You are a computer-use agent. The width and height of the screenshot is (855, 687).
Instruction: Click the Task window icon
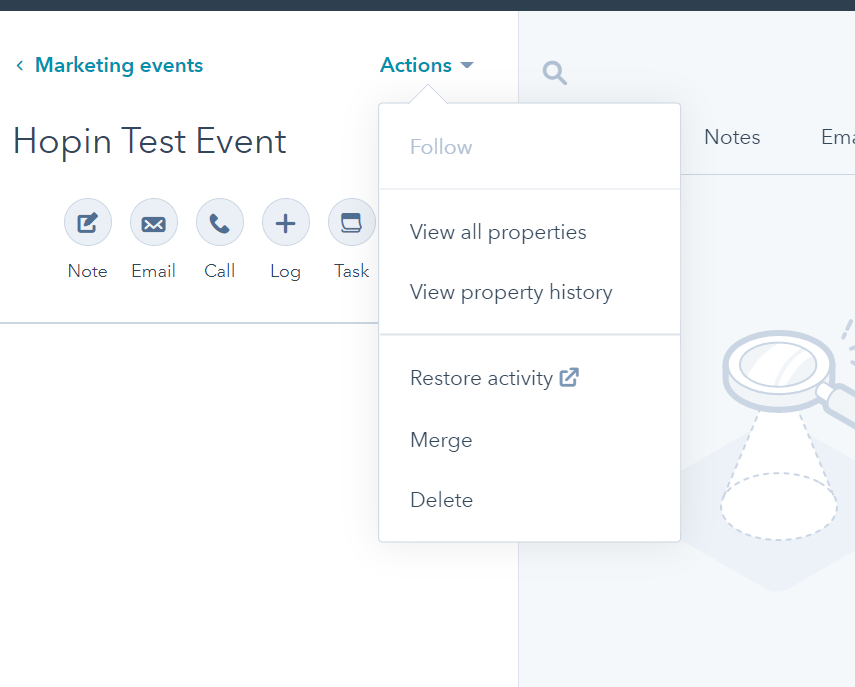352,222
